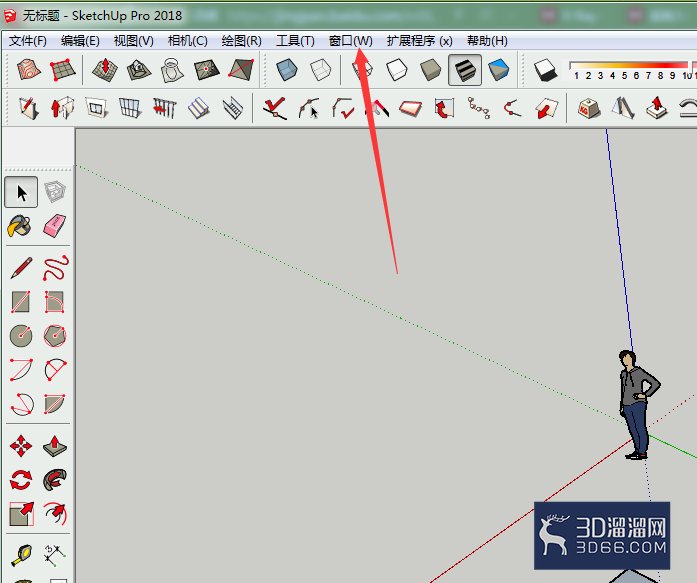Toggle Back Edges face style

coord(320,70)
